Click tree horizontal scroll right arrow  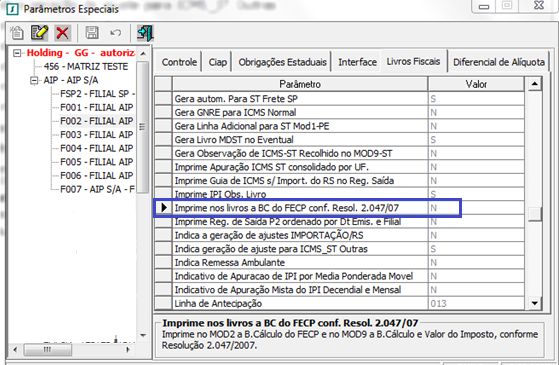(128, 350)
